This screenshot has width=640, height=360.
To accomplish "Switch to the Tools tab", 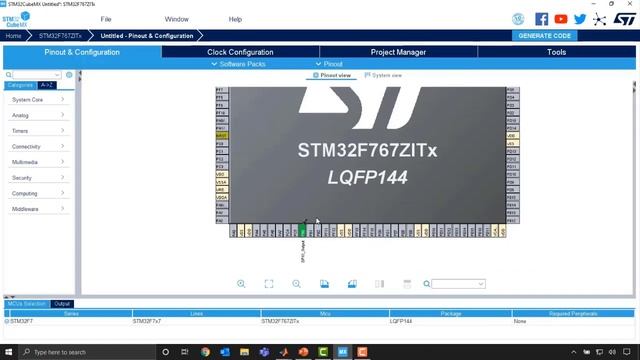I will [x=556, y=52].
